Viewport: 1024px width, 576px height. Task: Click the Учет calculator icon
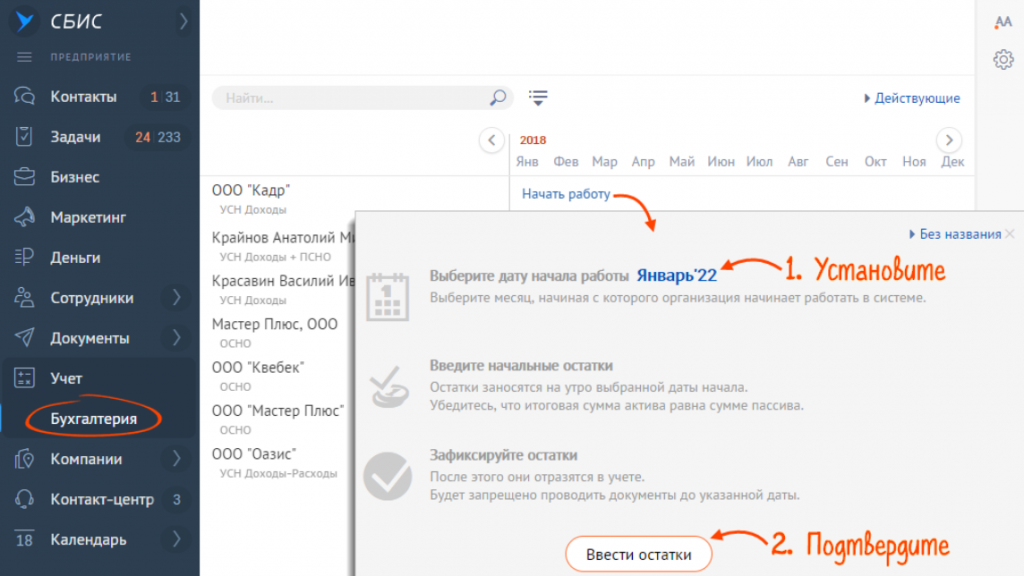pos(24,377)
